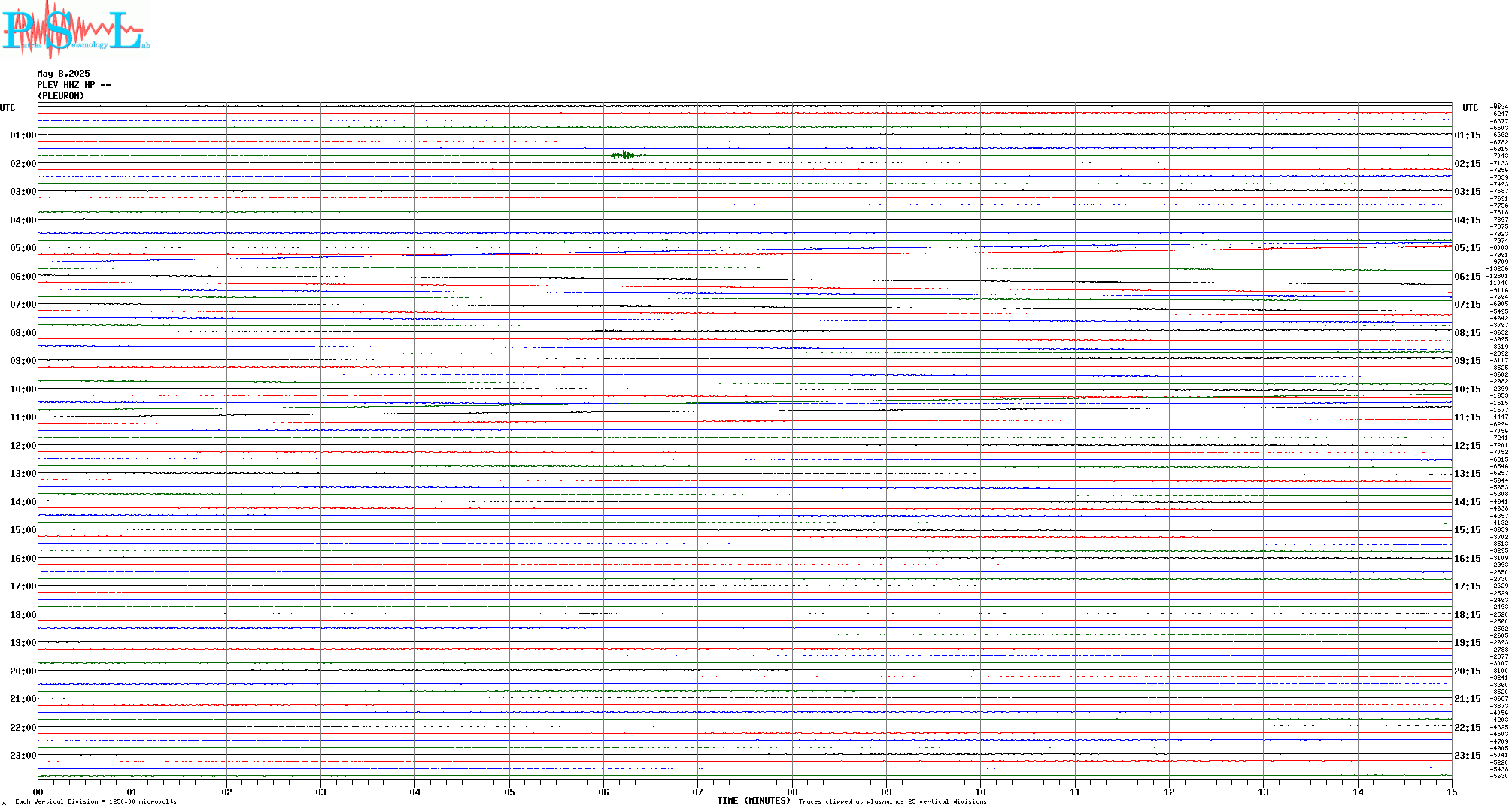Viewport: 1512px width, 812px height.
Task: Click the '08:00' hour label
Action: pyautogui.click(x=23, y=333)
